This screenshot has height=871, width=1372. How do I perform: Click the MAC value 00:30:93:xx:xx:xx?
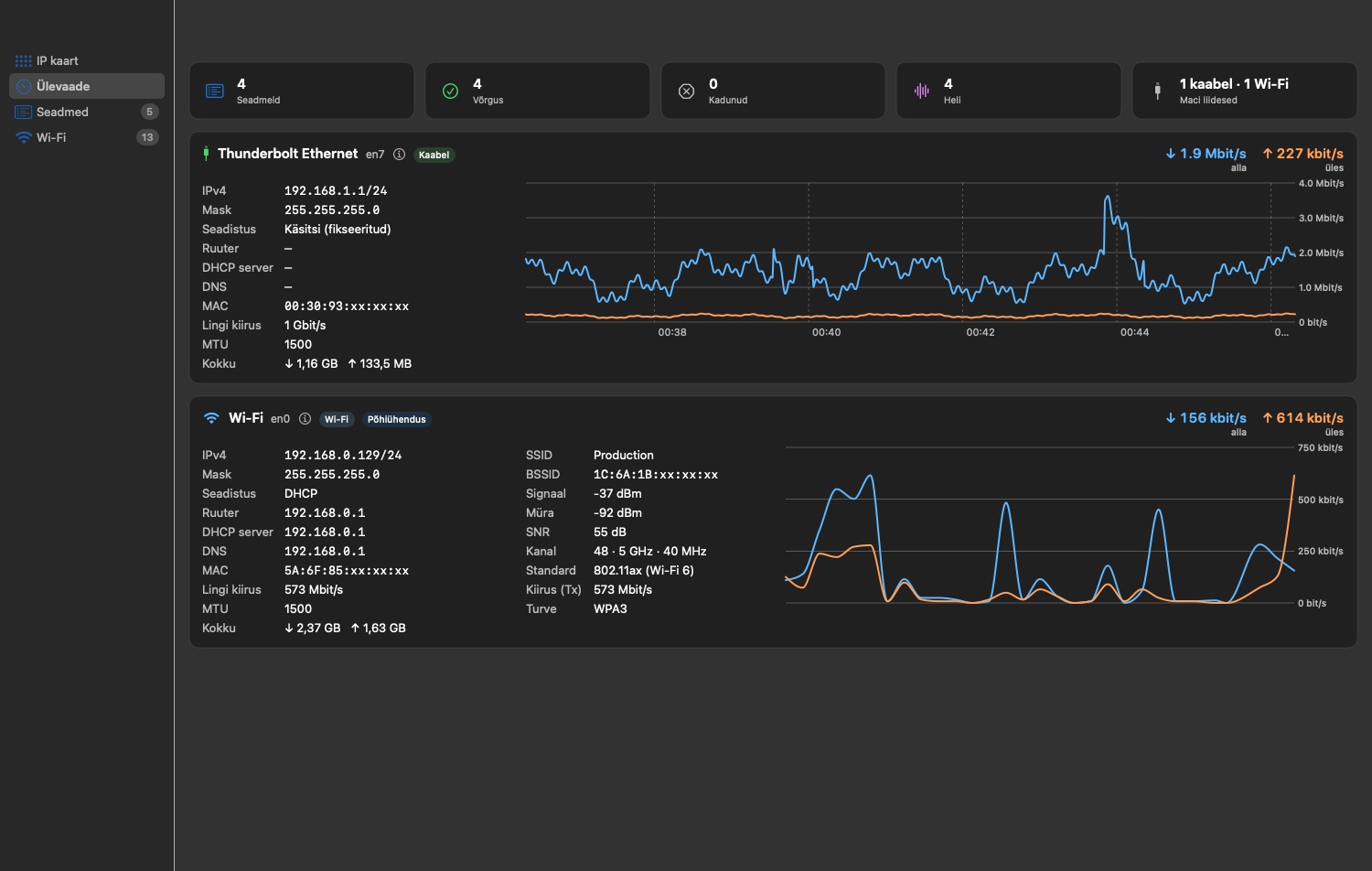(347, 306)
